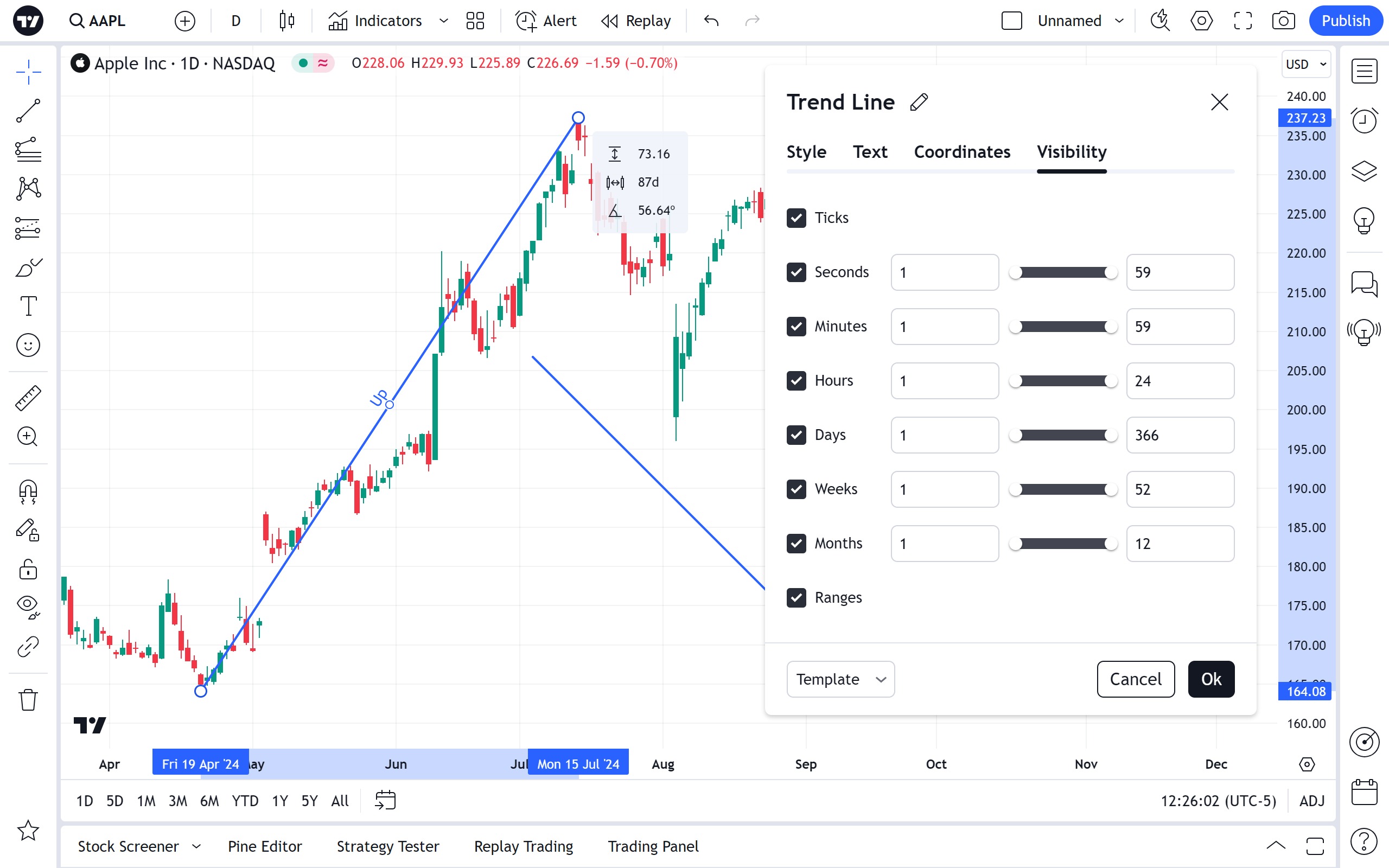Image resolution: width=1389 pixels, height=868 pixels.
Task: Expand the USD currency dropdown
Action: [1306, 65]
